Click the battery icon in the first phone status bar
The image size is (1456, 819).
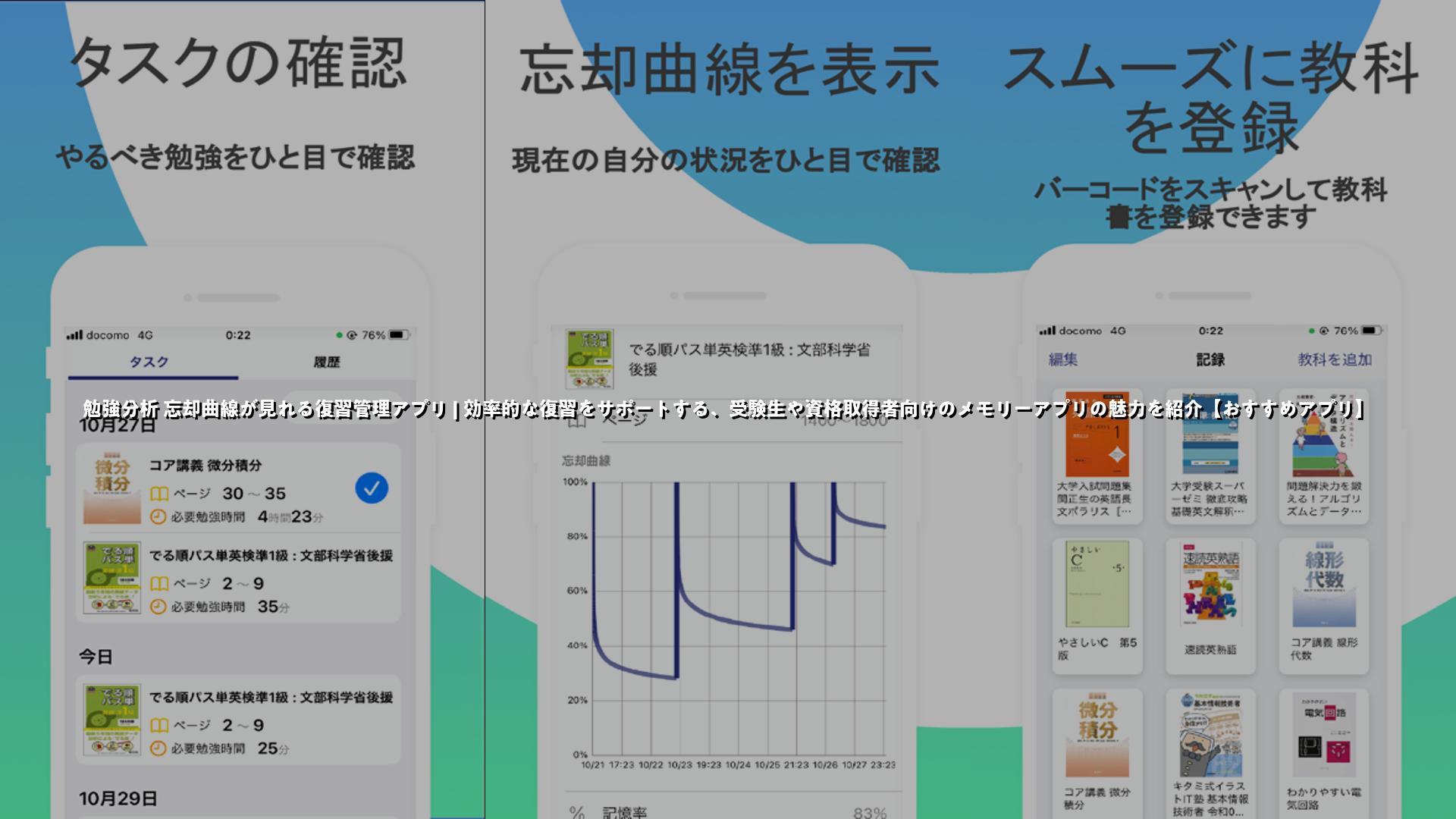pos(400,335)
